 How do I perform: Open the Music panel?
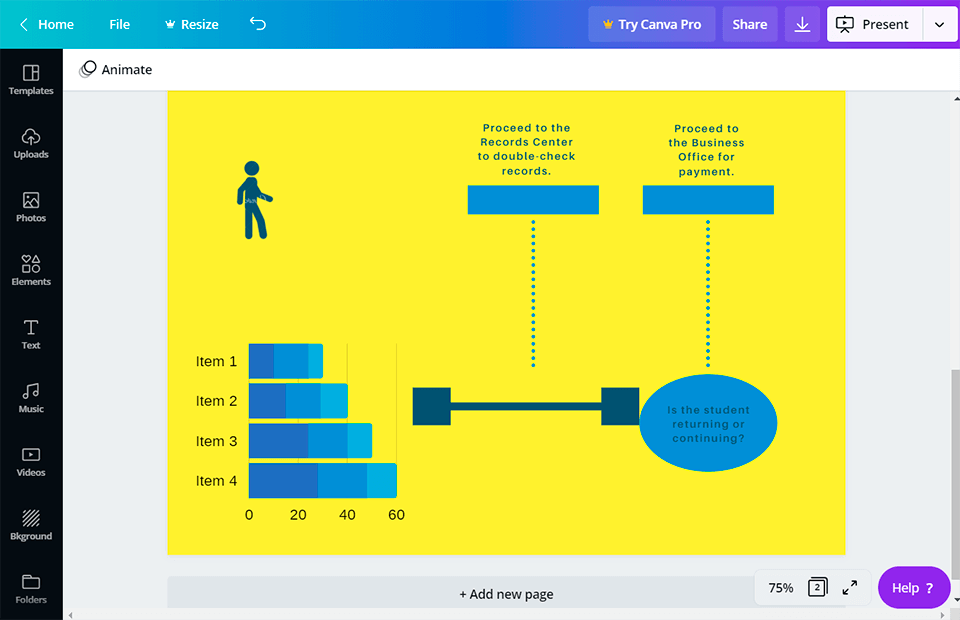coord(31,397)
